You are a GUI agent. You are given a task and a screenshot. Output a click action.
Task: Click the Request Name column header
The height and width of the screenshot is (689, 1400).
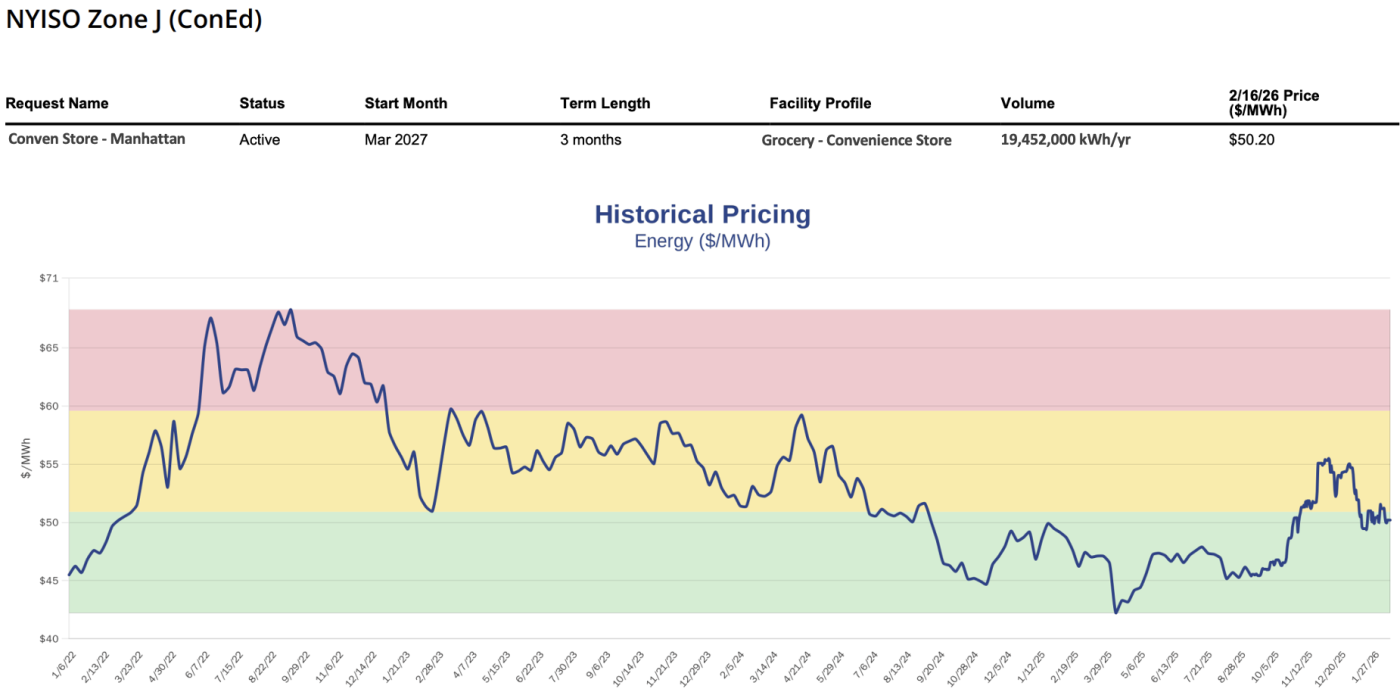(57, 103)
